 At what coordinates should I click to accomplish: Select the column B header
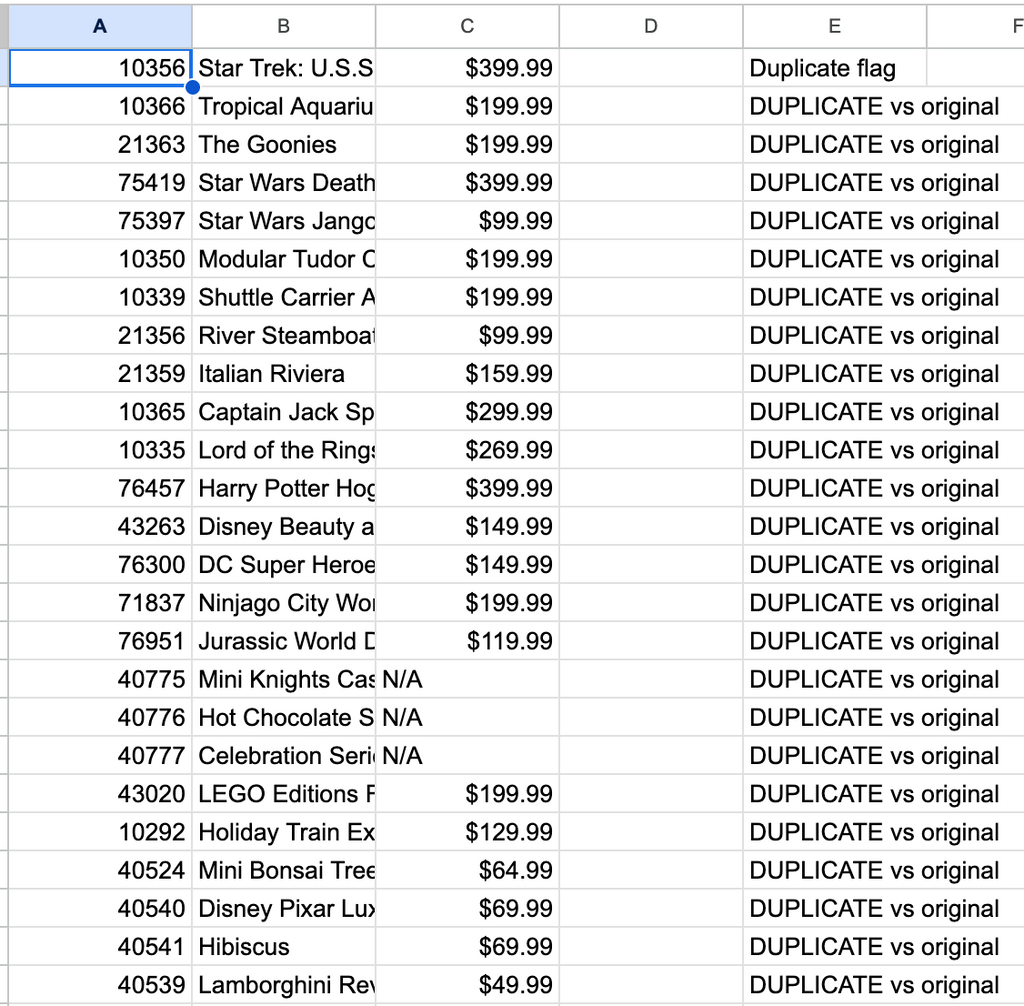283,26
